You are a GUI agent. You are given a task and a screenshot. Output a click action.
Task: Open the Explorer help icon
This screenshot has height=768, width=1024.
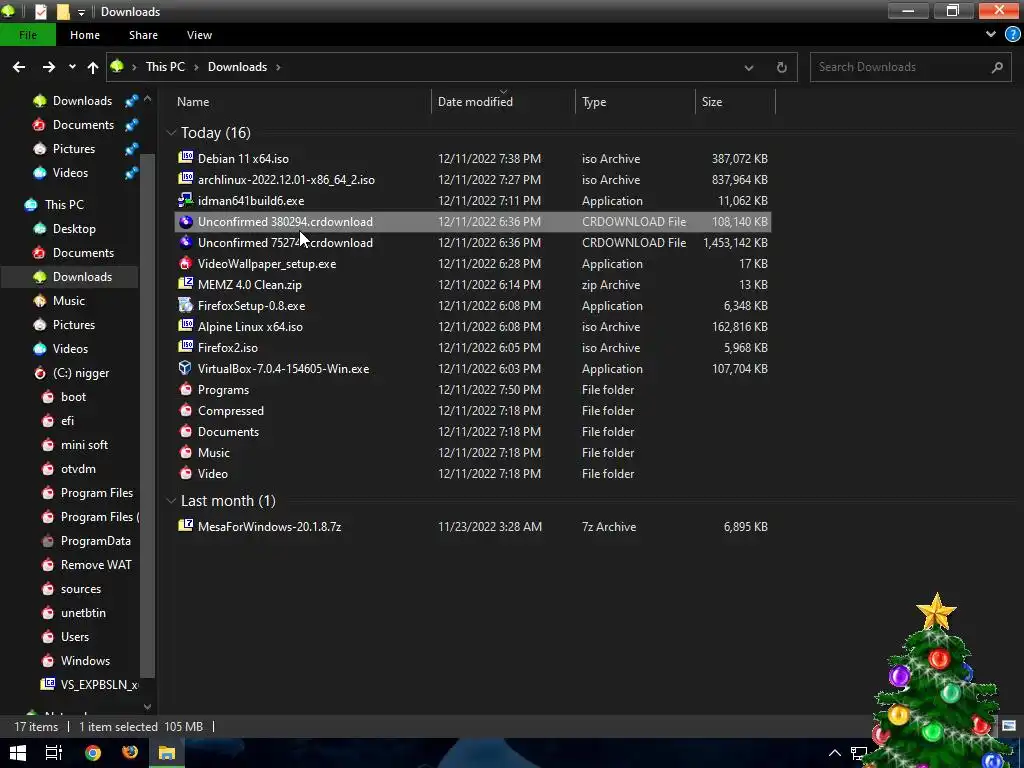pyautogui.click(x=1012, y=35)
